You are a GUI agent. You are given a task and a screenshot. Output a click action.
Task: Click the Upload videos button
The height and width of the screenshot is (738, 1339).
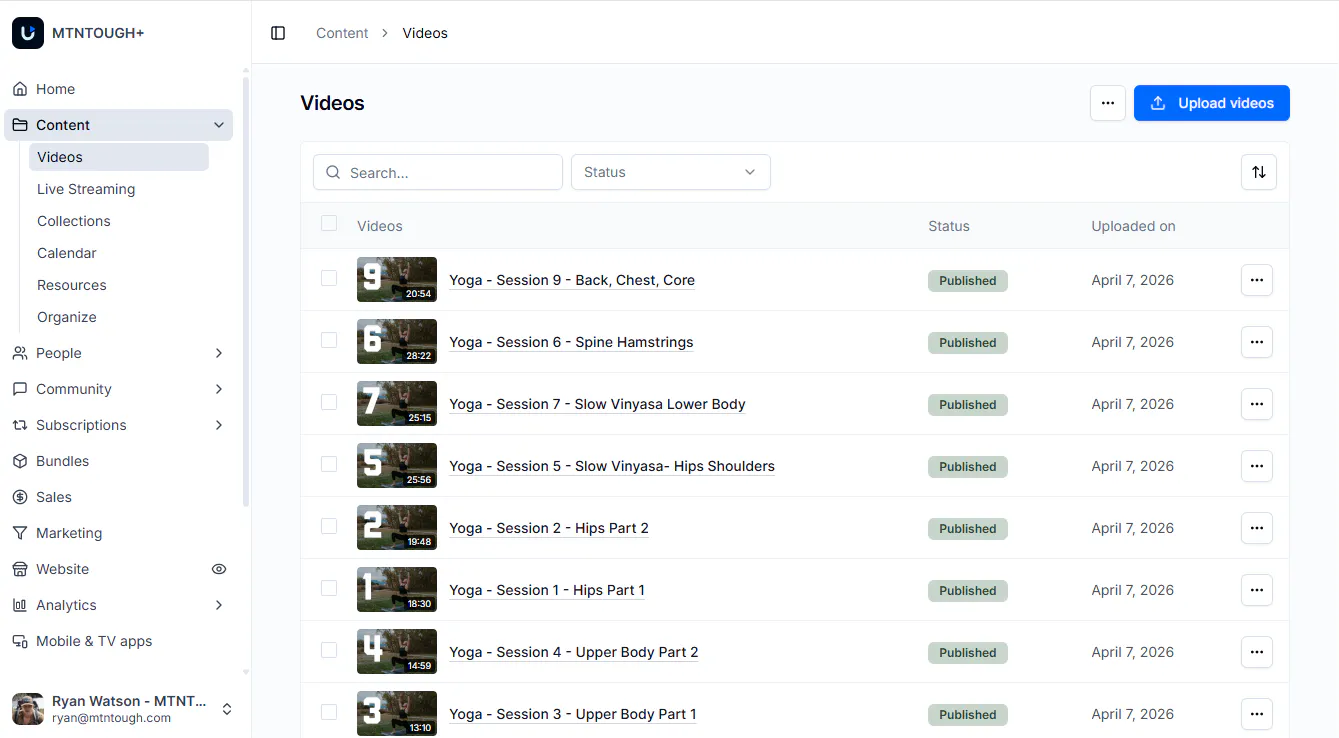1212,103
